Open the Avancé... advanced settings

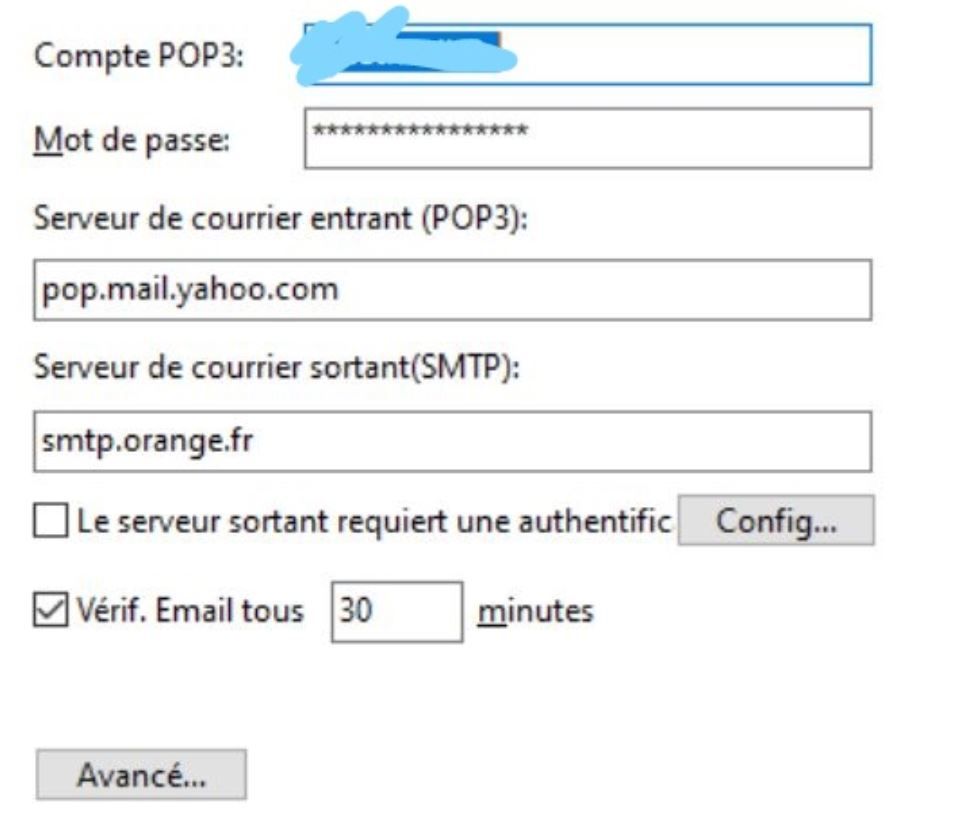click(141, 775)
